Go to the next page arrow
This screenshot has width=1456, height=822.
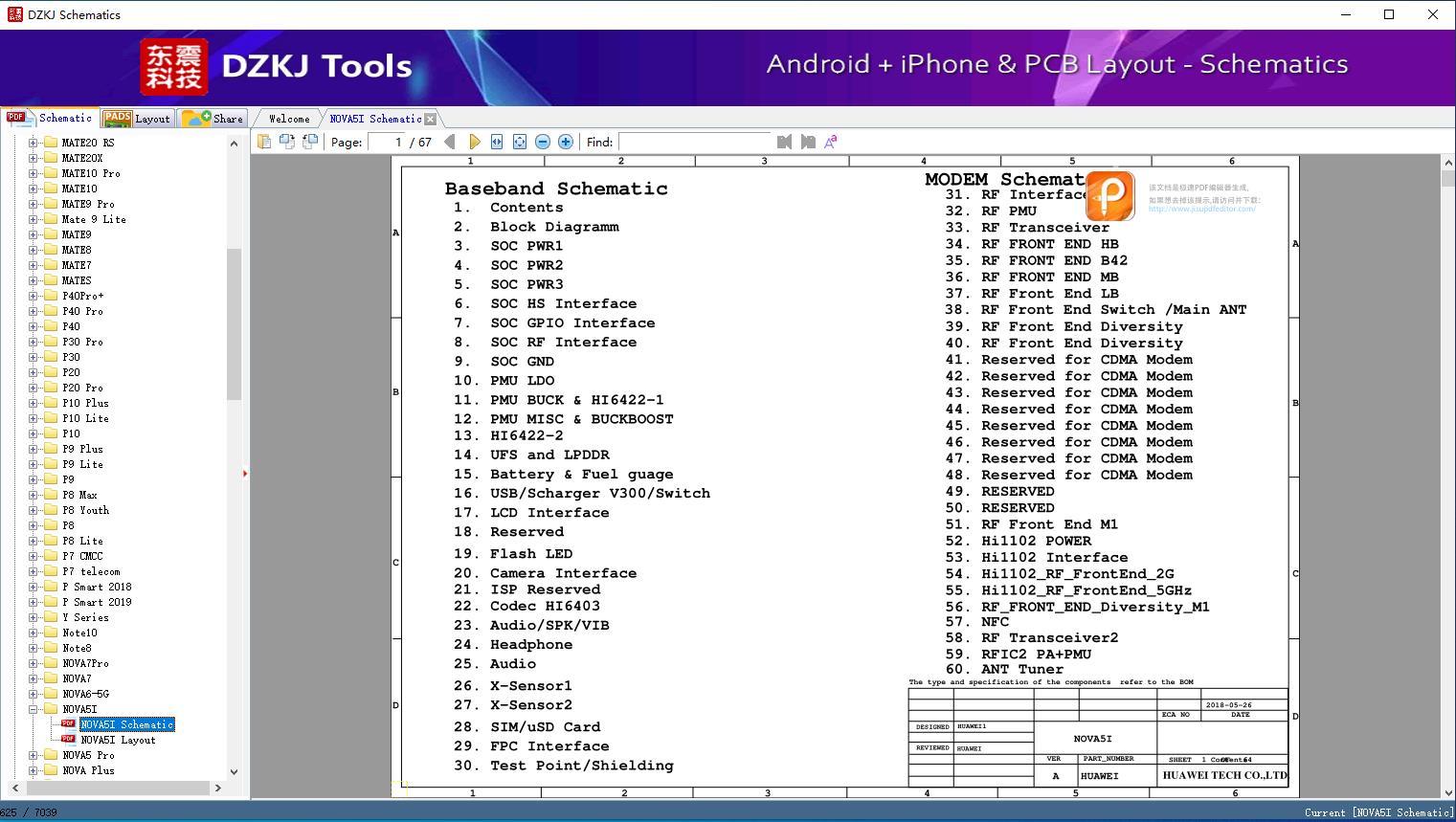(474, 142)
